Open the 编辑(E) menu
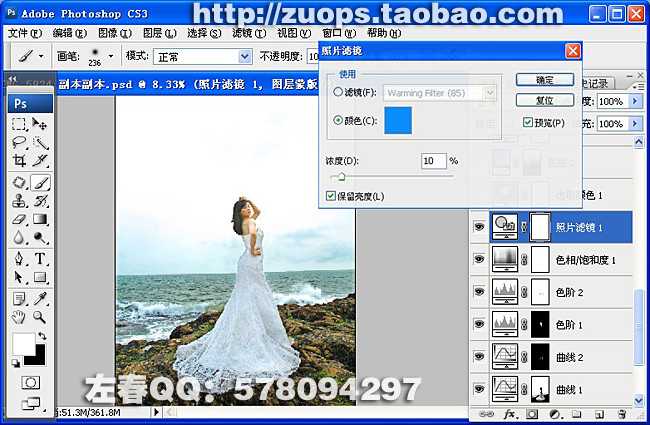Viewport: 650px width, 425px height. click(x=70, y=33)
